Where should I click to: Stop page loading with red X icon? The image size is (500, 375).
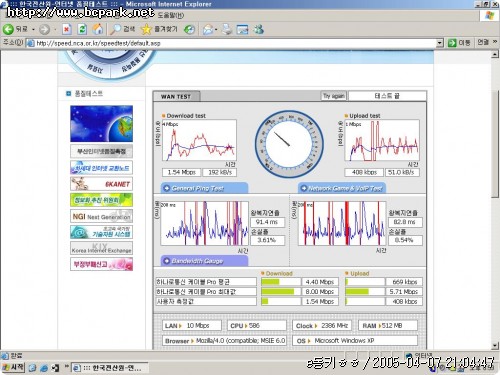tap(67, 29)
